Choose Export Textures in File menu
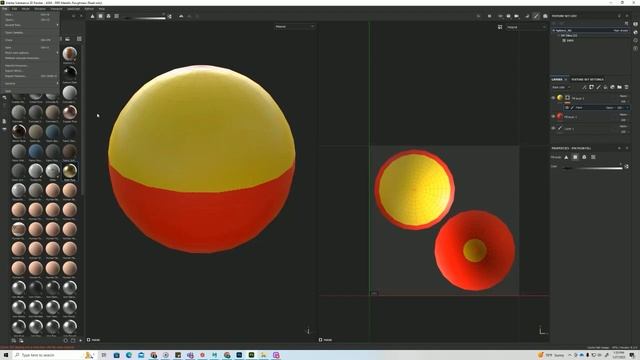Image resolution: width=640 pixels, height=360 pixels. click(x=31, y=76)
